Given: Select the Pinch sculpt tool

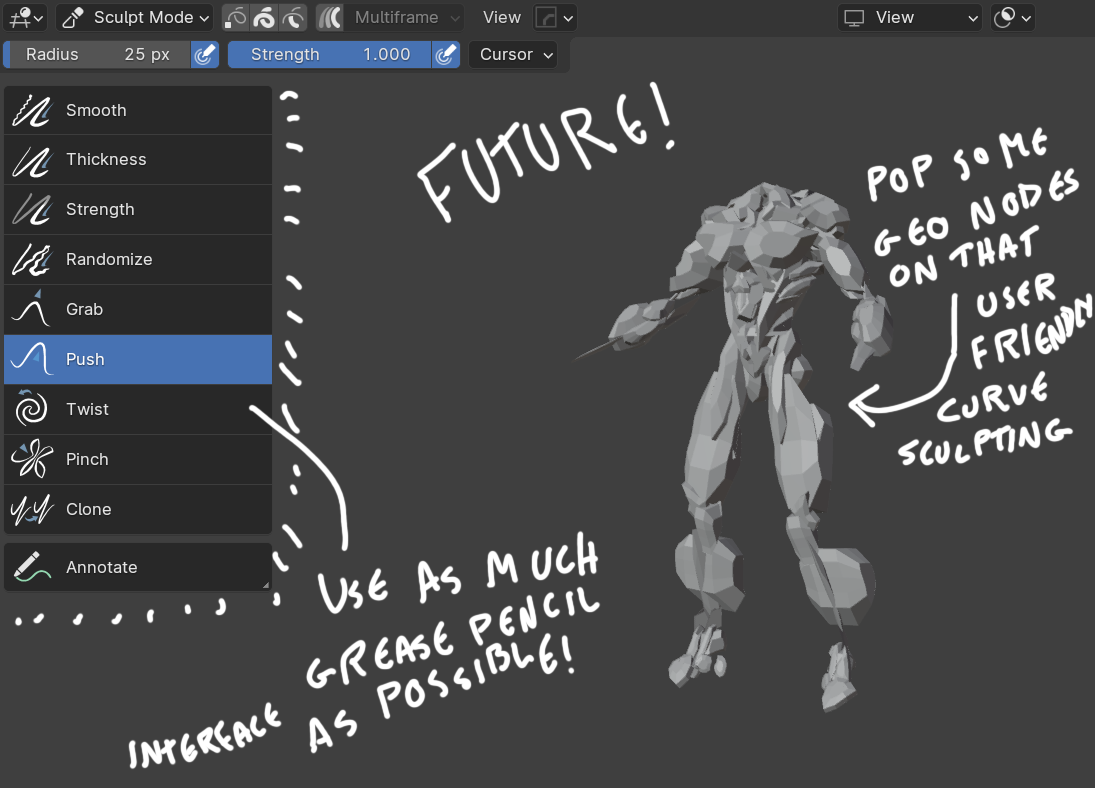Looking at the screenshot, I should click(x=138, y=460).
